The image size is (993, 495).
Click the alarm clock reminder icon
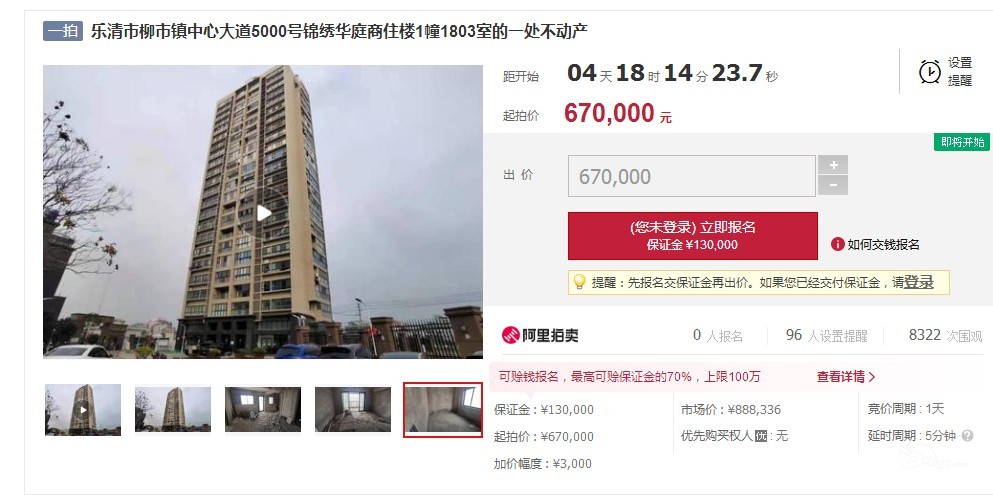tap(930, 72)
